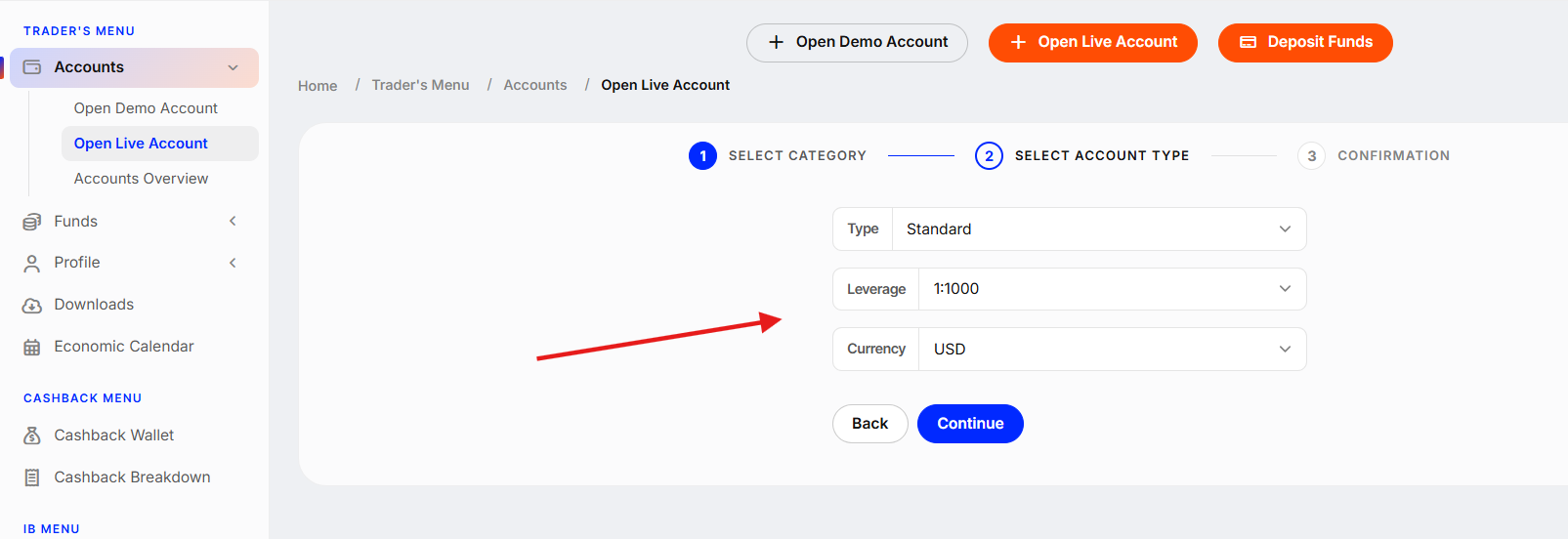The image size is (1568, 539).
Task: Click the Economic Calendar icon
Action: pyautogui.click(x=32, y=348)
